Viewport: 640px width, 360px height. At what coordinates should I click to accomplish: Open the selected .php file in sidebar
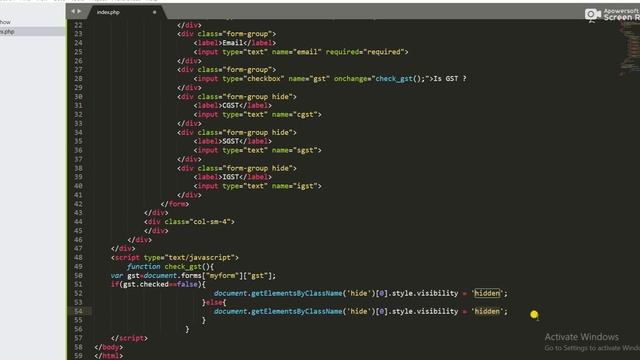click(x=32, y=31)
